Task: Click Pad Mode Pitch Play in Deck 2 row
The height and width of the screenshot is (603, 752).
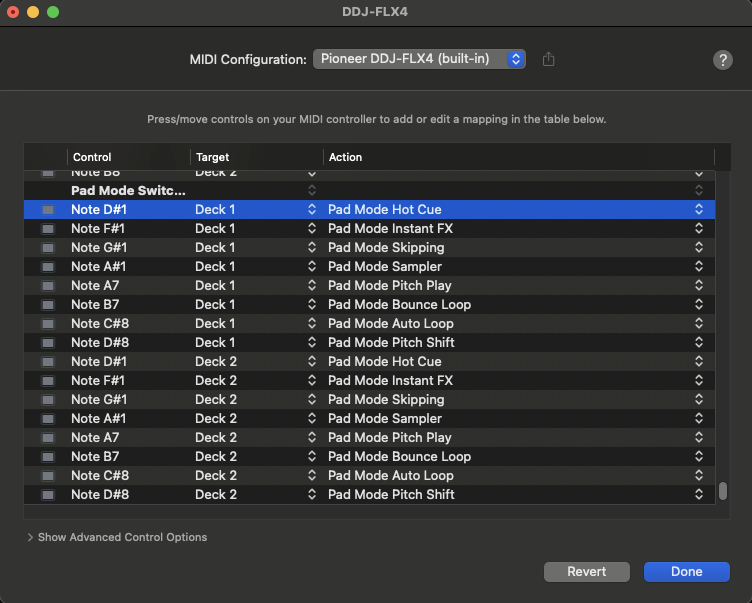Action: coord(390,437)
